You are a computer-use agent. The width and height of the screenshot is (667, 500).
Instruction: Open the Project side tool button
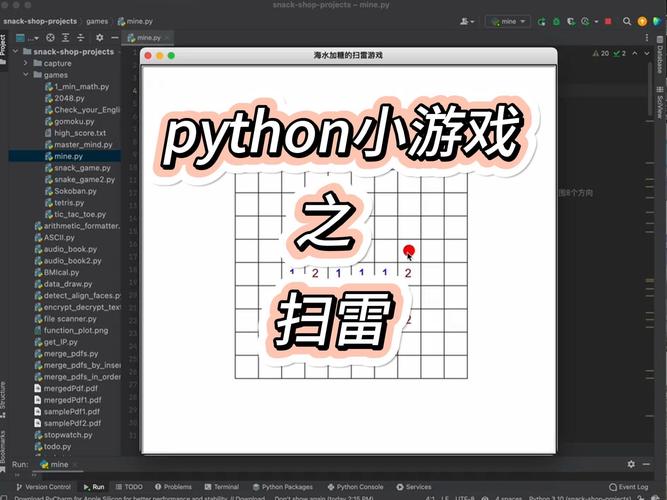3,49
